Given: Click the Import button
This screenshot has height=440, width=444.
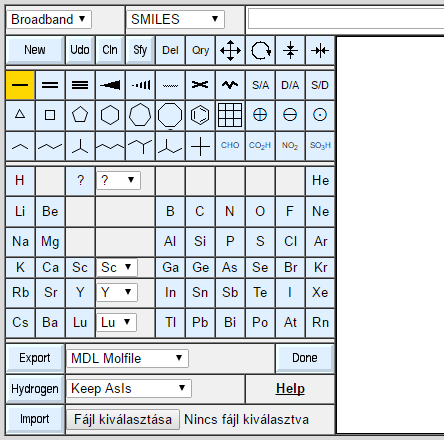Looking at the screenshot, I should (x=35, y=419).
